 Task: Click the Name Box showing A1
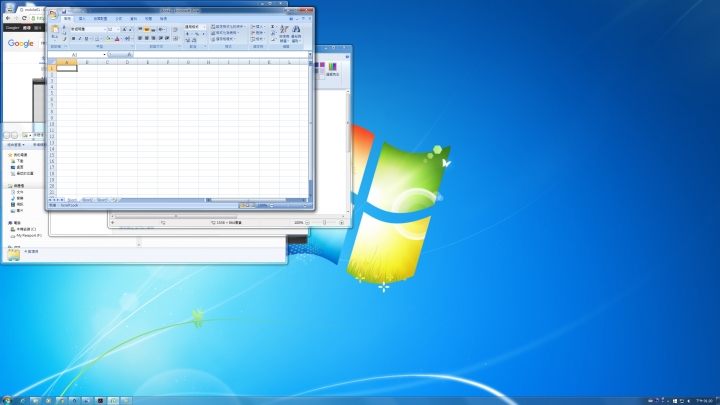(76, 55)
